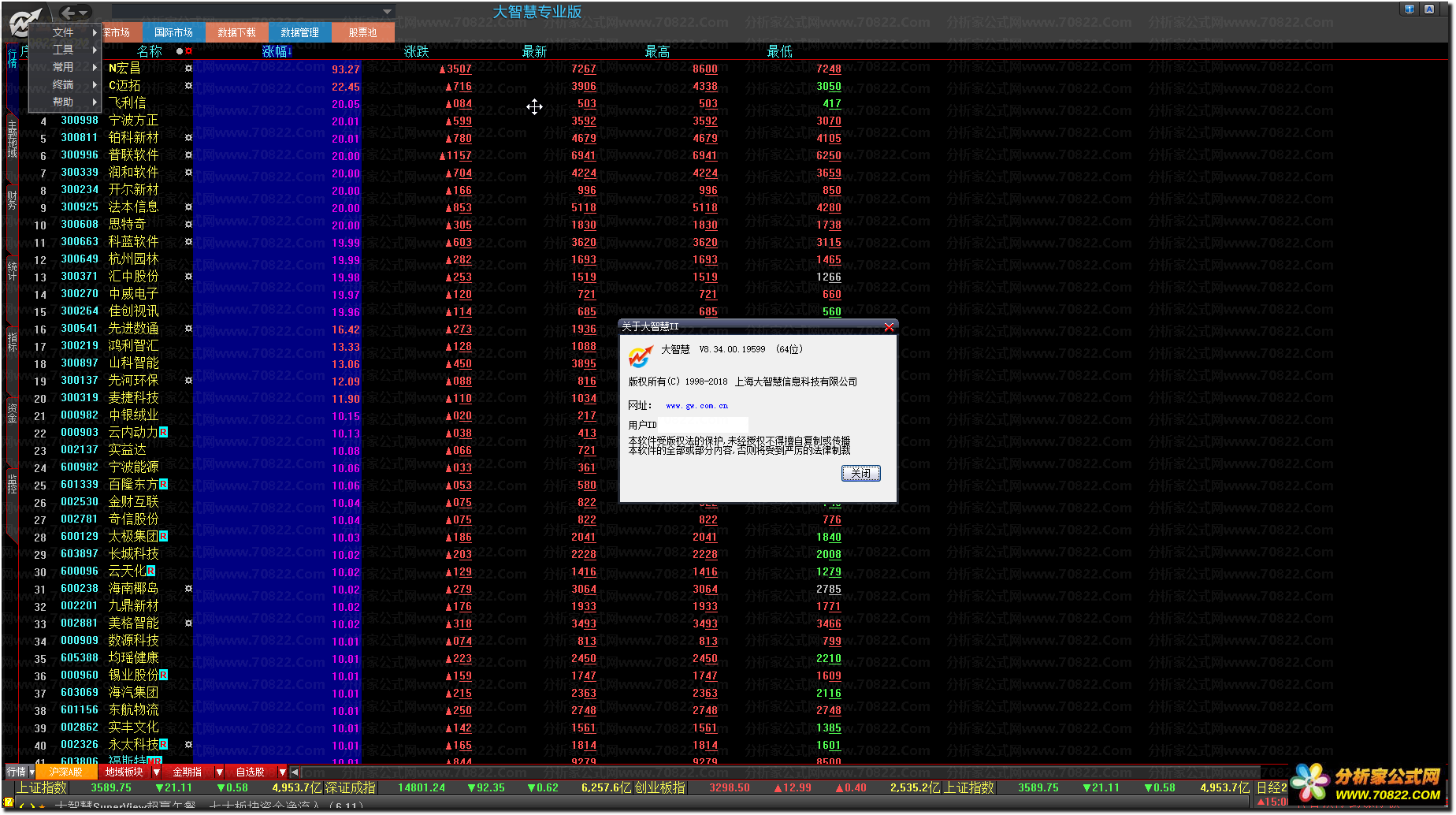Open dropdown arrow beside back button
Screen dimensions: 1456x815
tap(84, 12)
